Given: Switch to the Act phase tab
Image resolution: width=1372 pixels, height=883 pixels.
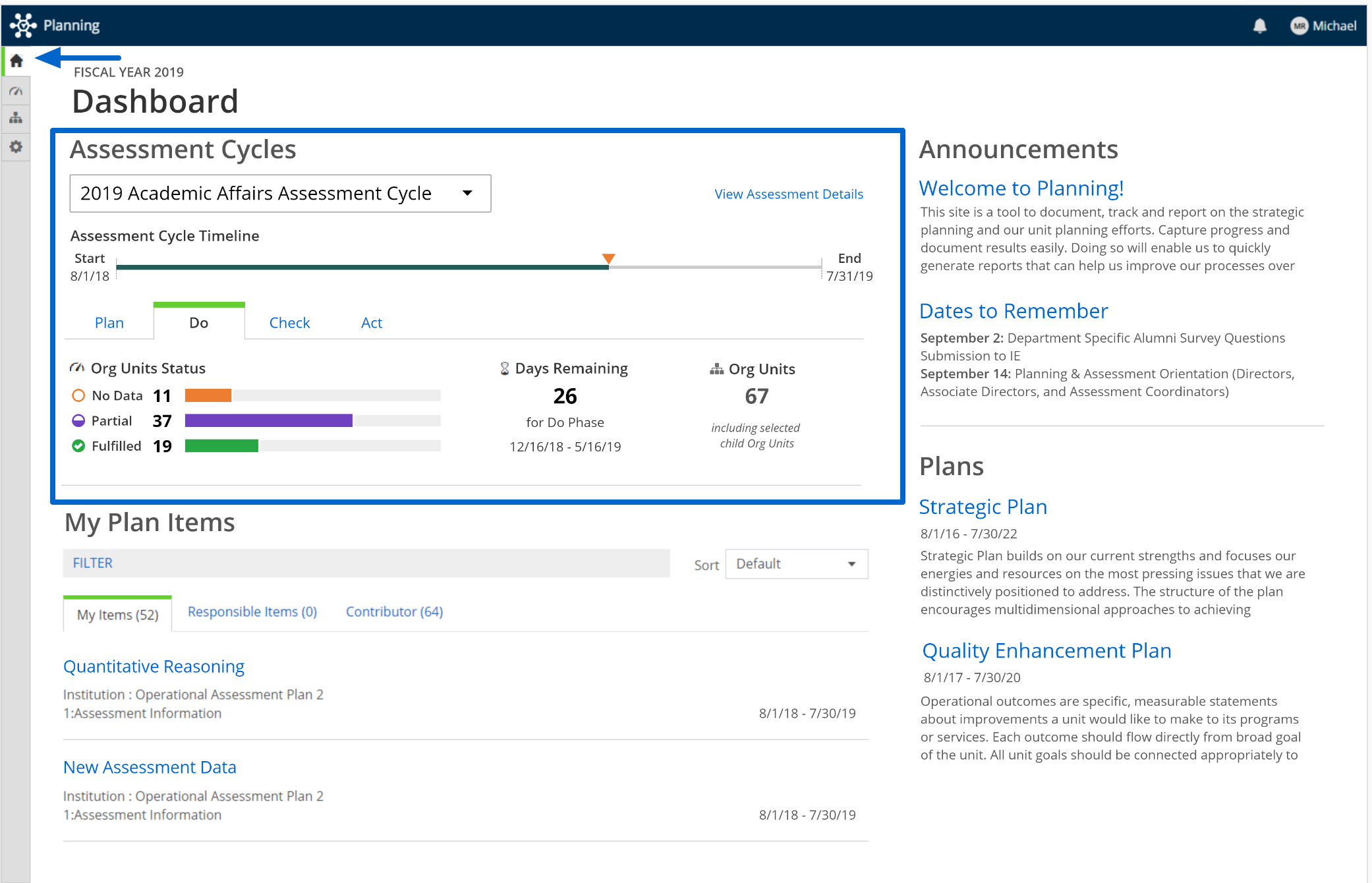Looking at the screenshot, I should tap(371, 322).
